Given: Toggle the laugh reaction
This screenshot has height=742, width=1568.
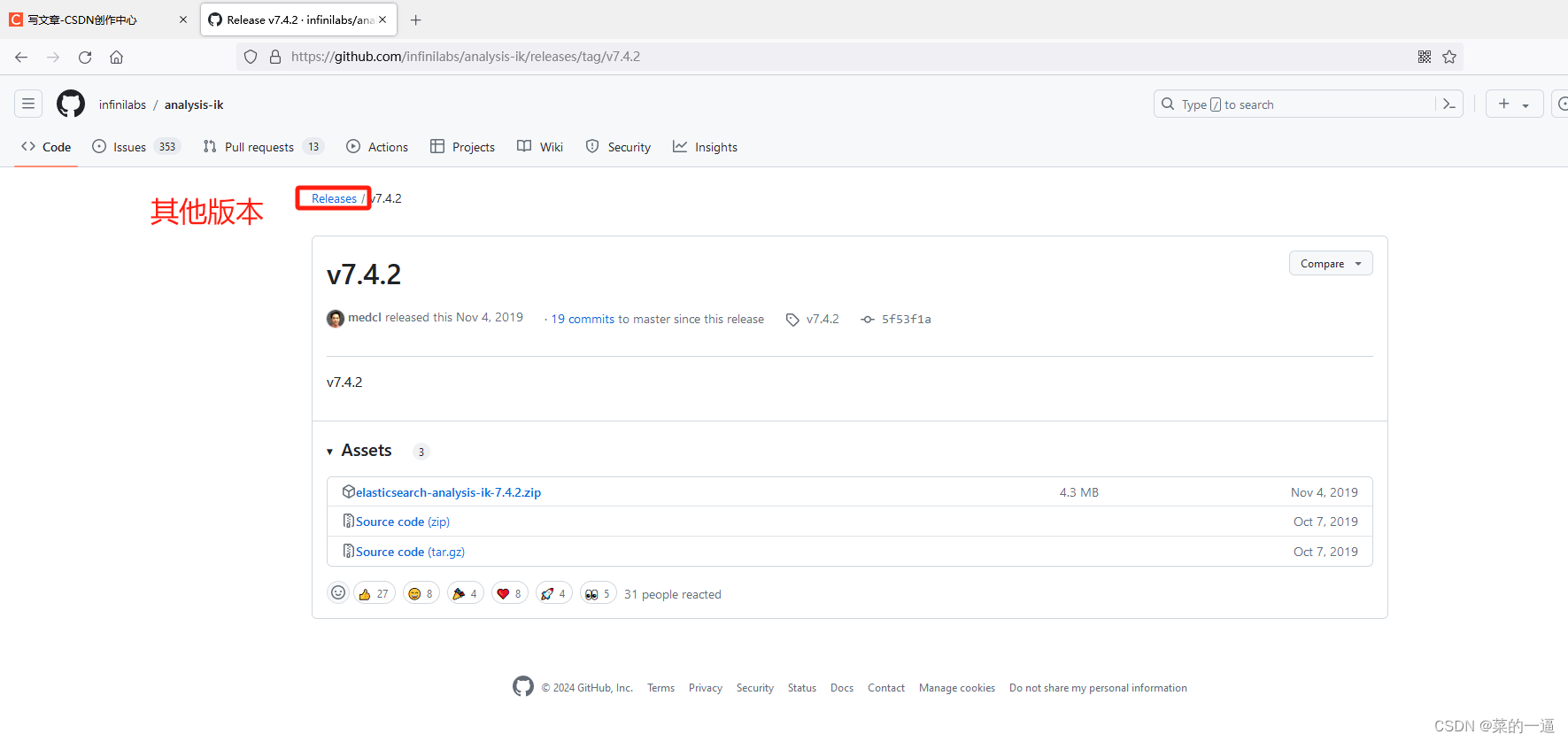Looking at the screenshot, I should coord(421,593).
